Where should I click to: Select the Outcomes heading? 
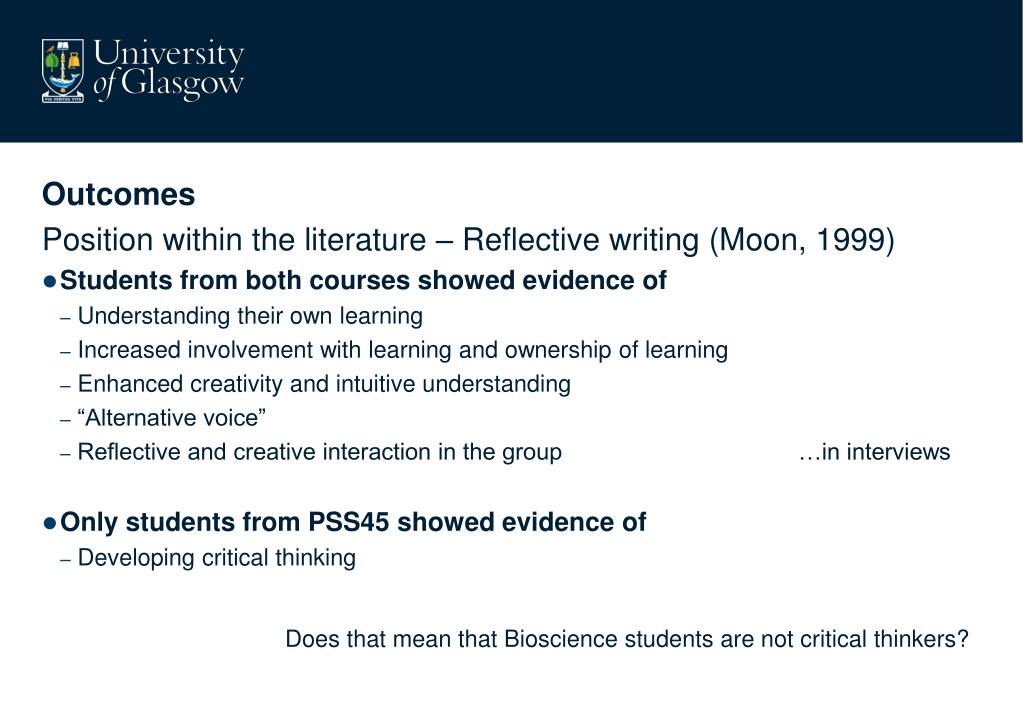coord(119,194)
